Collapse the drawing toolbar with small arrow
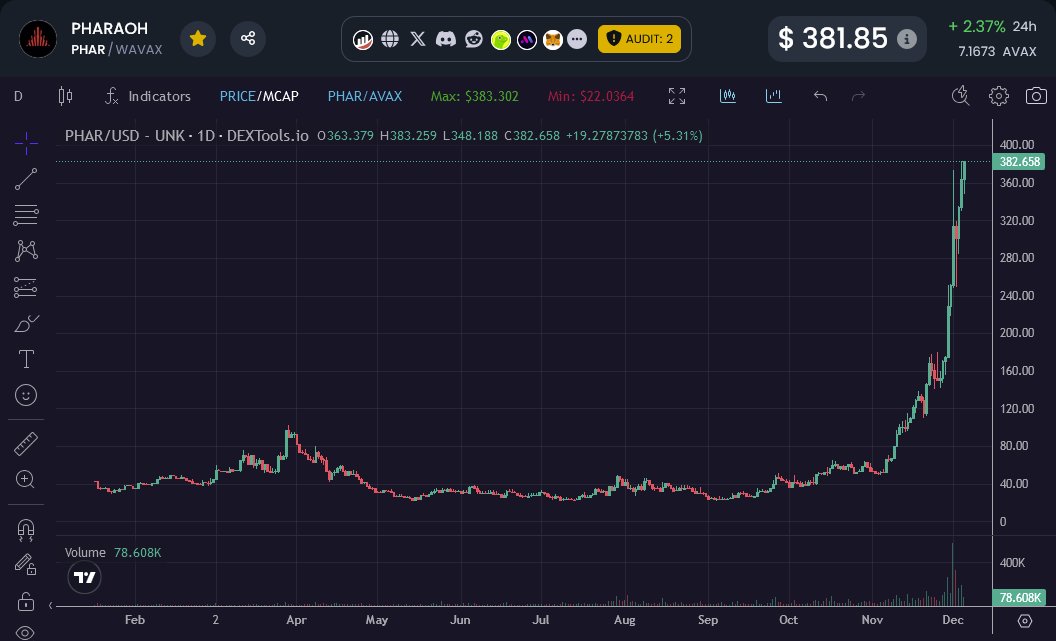Image resolution: width=1056 pixels, height=641 pixels. pyautogui.click(x=51, y=606)
